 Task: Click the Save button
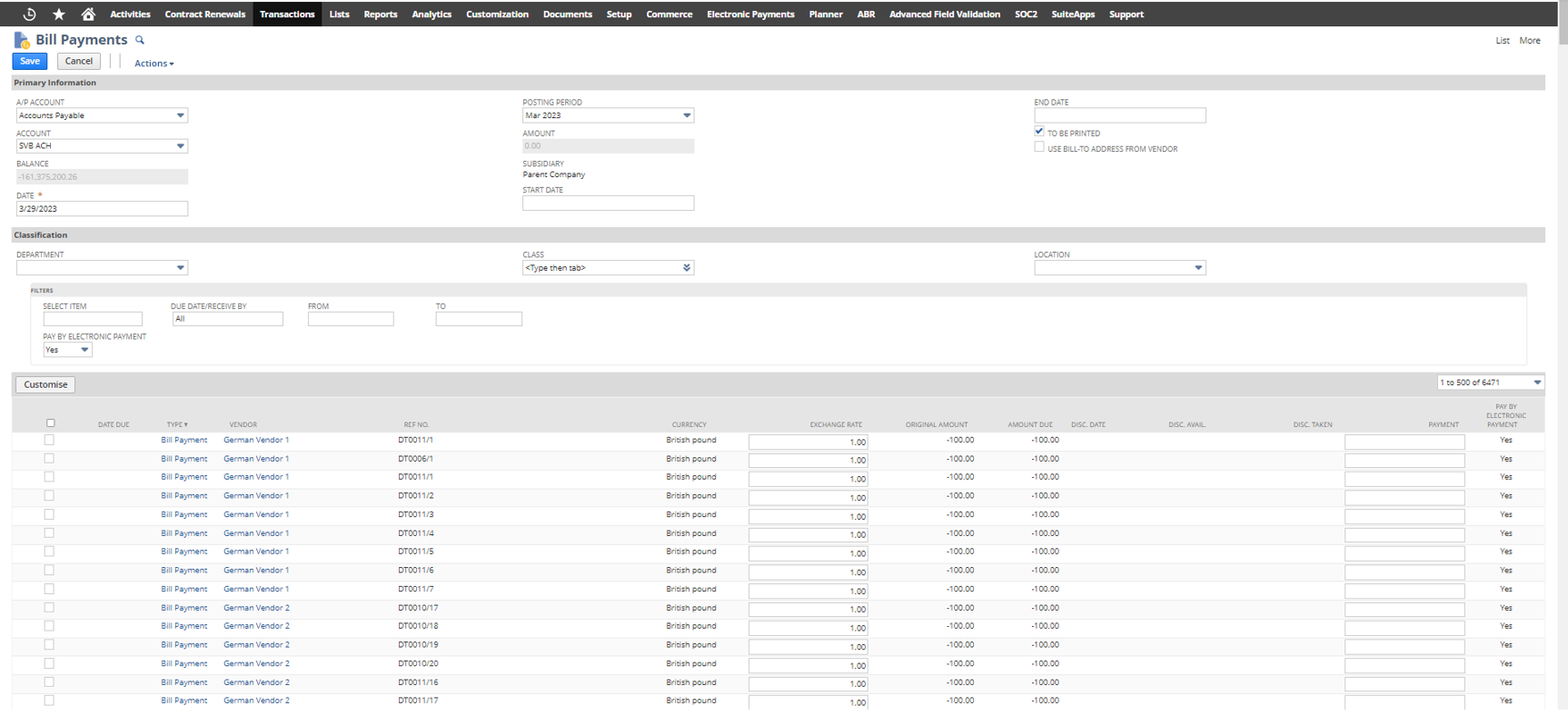(x=30, y=61)
